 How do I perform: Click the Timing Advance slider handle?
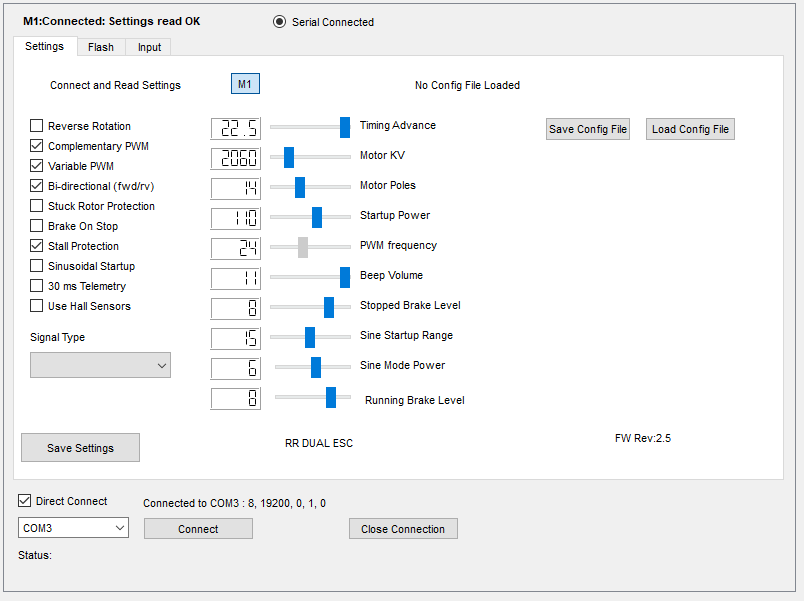click(x=345, y=126)
